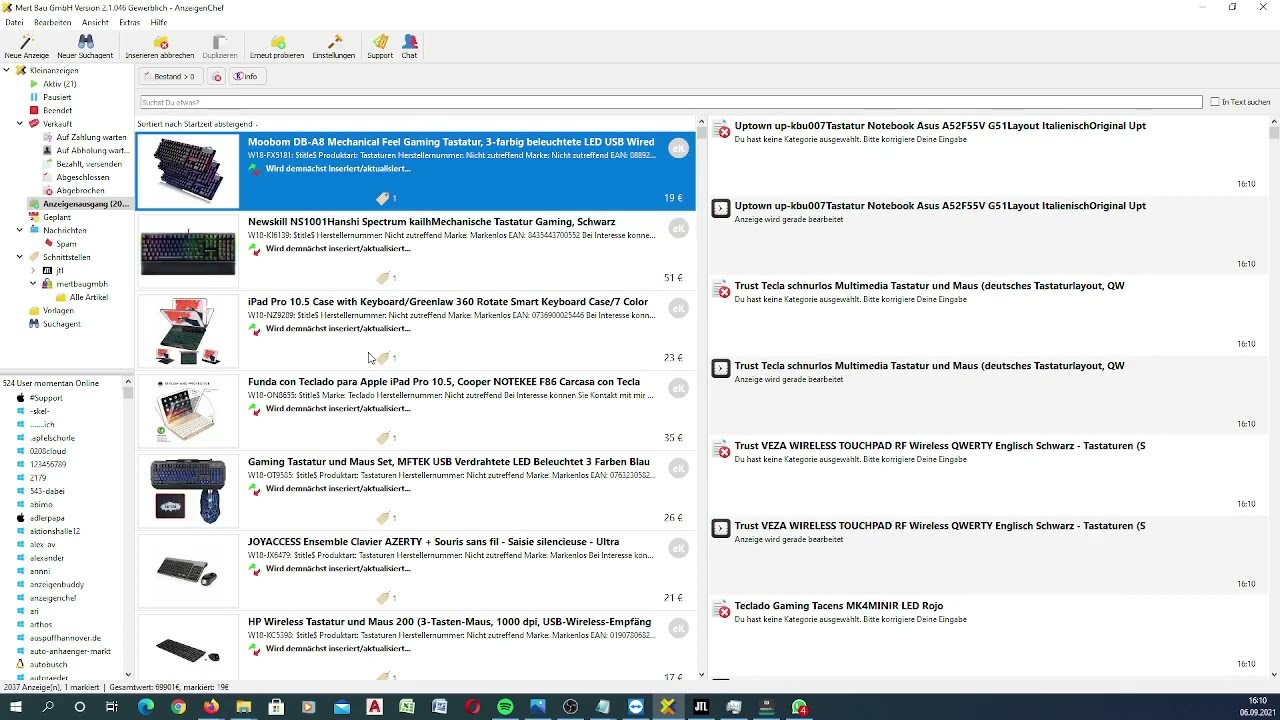
Task: Select the HP Wireless Tastatur und Maus ad
Action: pos(416,646)
